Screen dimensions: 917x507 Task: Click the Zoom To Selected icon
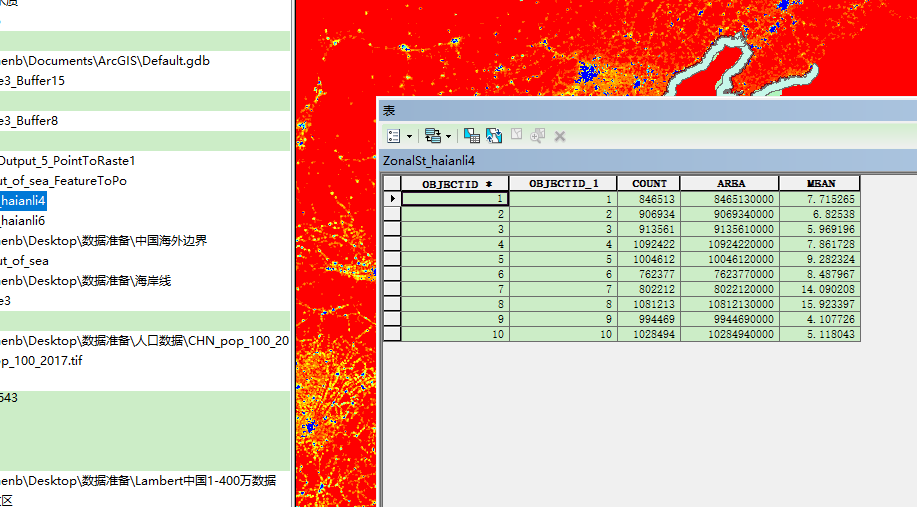[x=537, y=136]
